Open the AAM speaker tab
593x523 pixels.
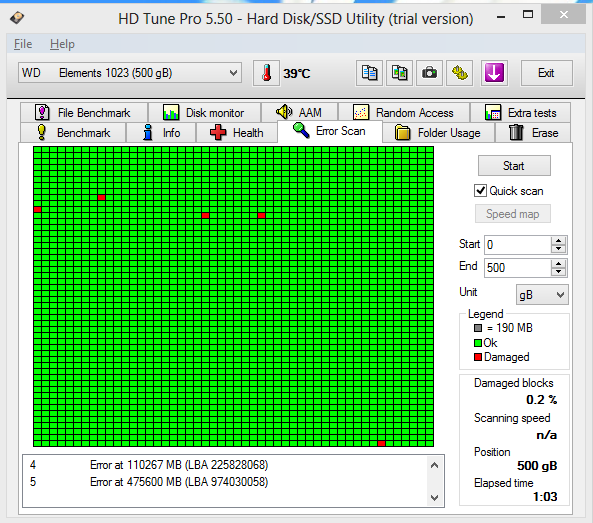pos(299,112)
